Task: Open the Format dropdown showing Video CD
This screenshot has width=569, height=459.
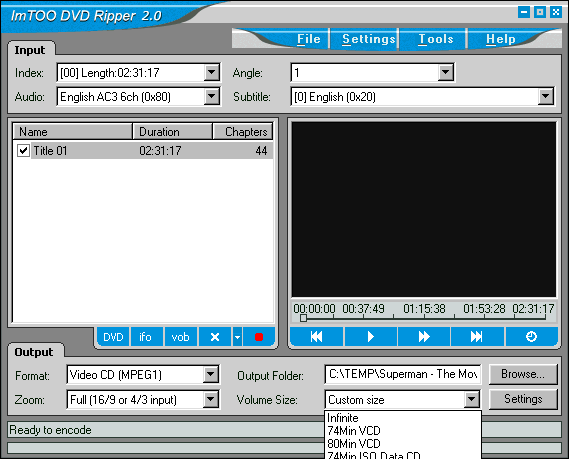Action: coord(210,374)
